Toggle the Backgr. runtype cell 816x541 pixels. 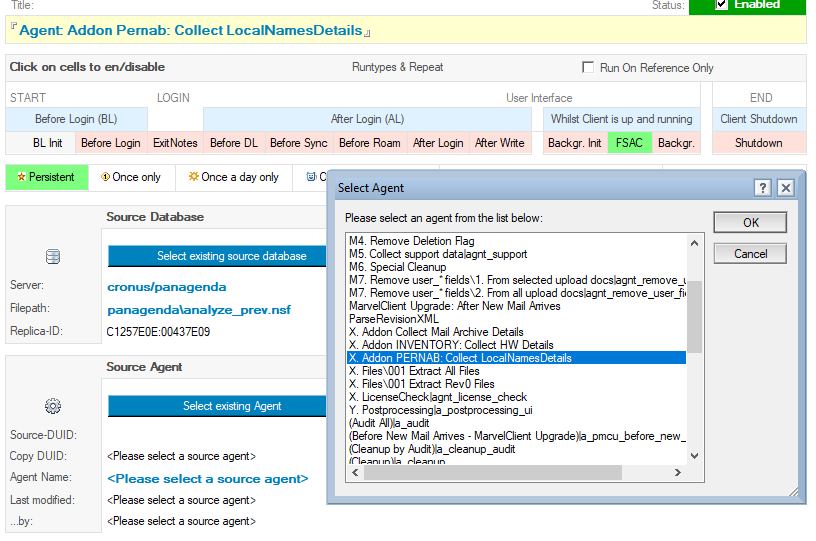(676, 143)
